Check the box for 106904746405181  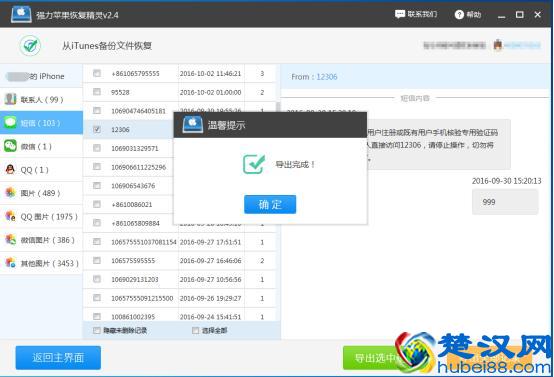point(97,111)
